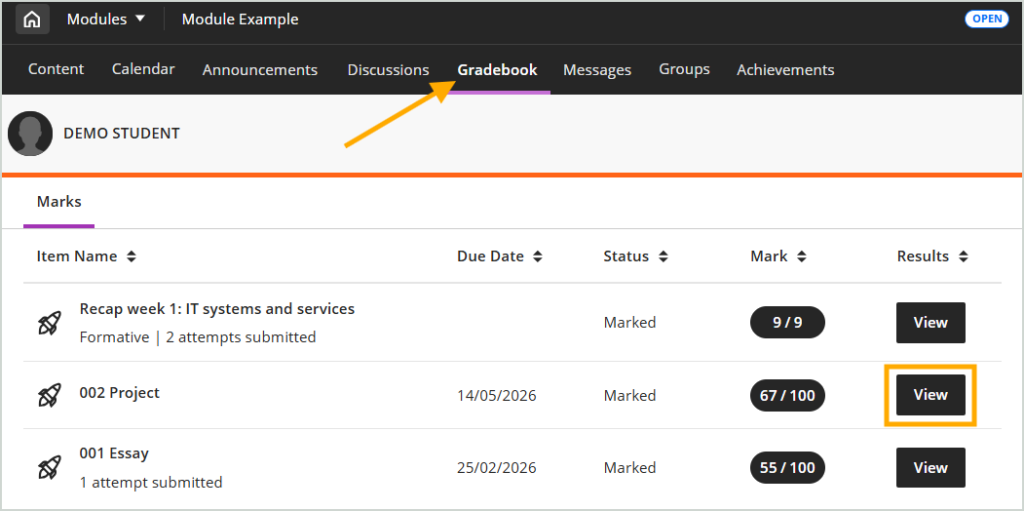This screenshot has width=1024, height=511.
Task: Select the Gradebook tab
Action: point(498,70)
